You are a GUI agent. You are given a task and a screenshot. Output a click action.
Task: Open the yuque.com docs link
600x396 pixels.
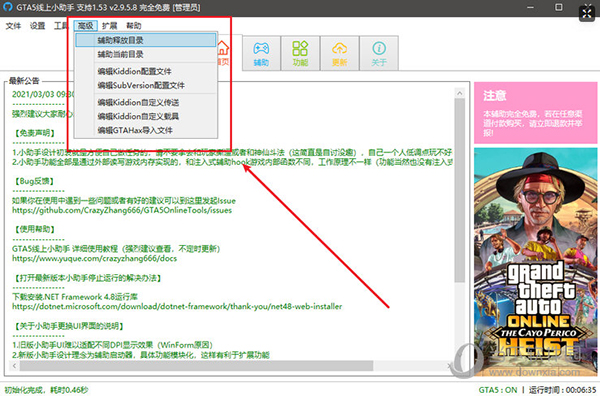(x=94, y=258)
